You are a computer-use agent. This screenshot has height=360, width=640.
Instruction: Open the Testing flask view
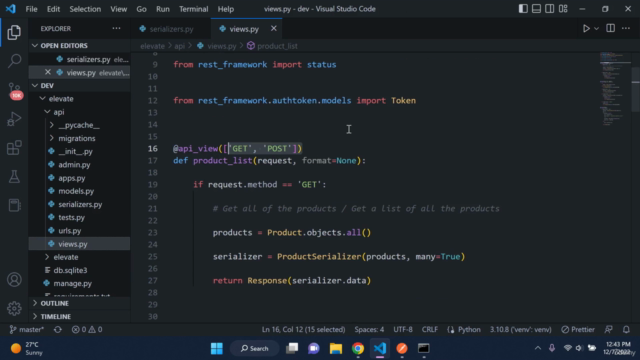14,177
